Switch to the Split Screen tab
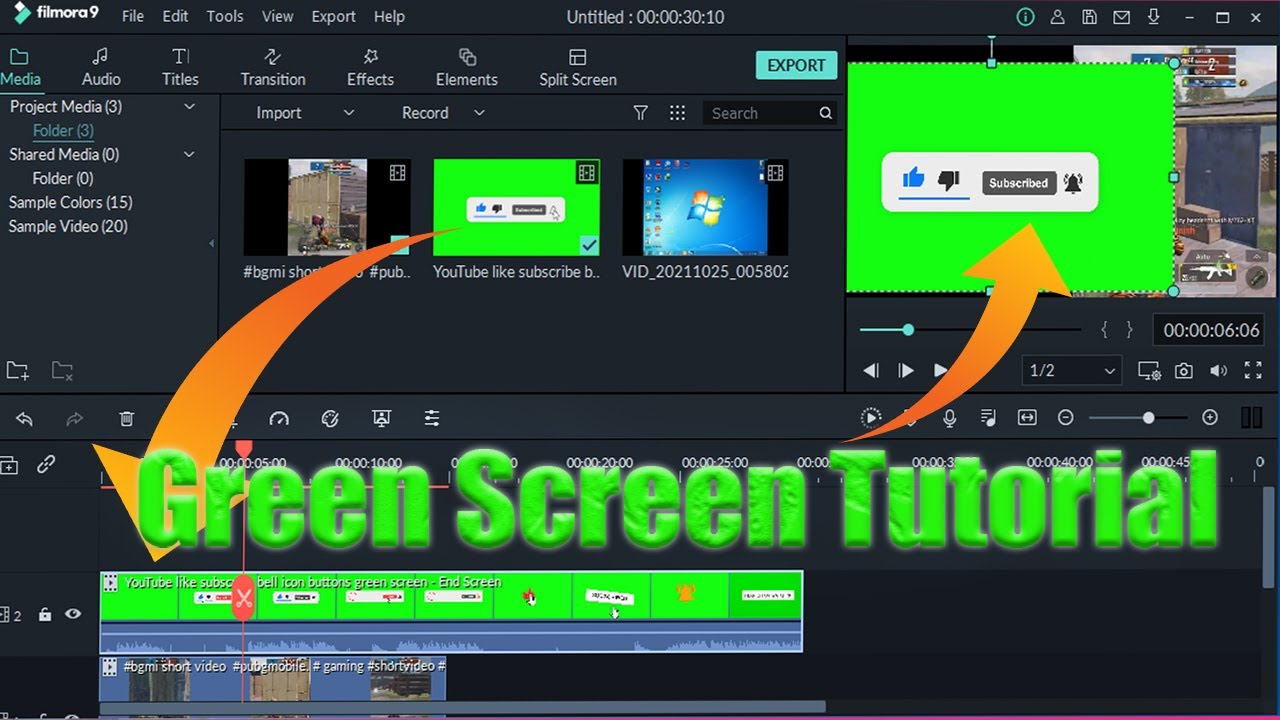The height and width of the screenshot is (720, 1280). 578,68
